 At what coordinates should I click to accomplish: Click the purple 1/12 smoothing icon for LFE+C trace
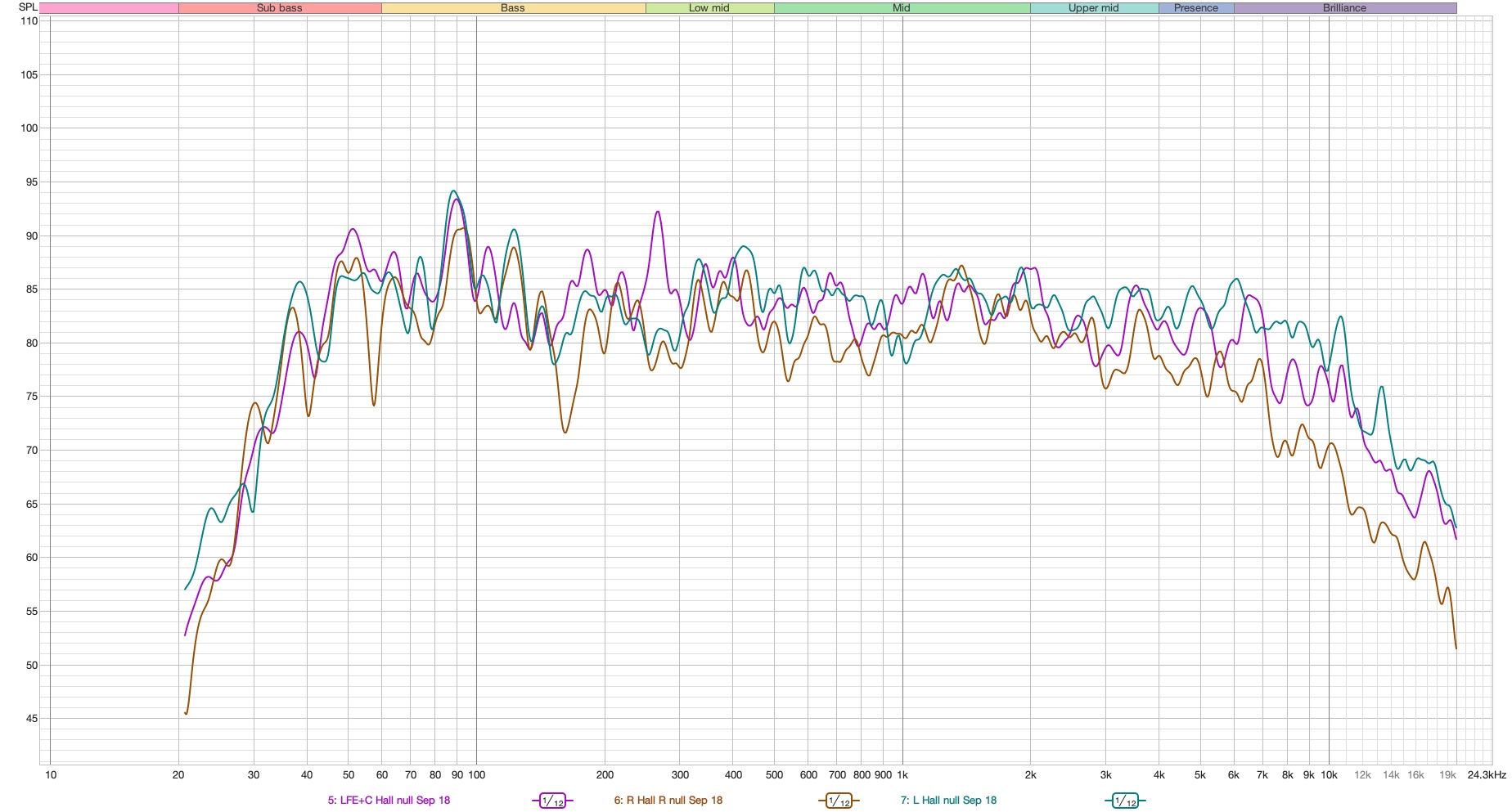552,801
